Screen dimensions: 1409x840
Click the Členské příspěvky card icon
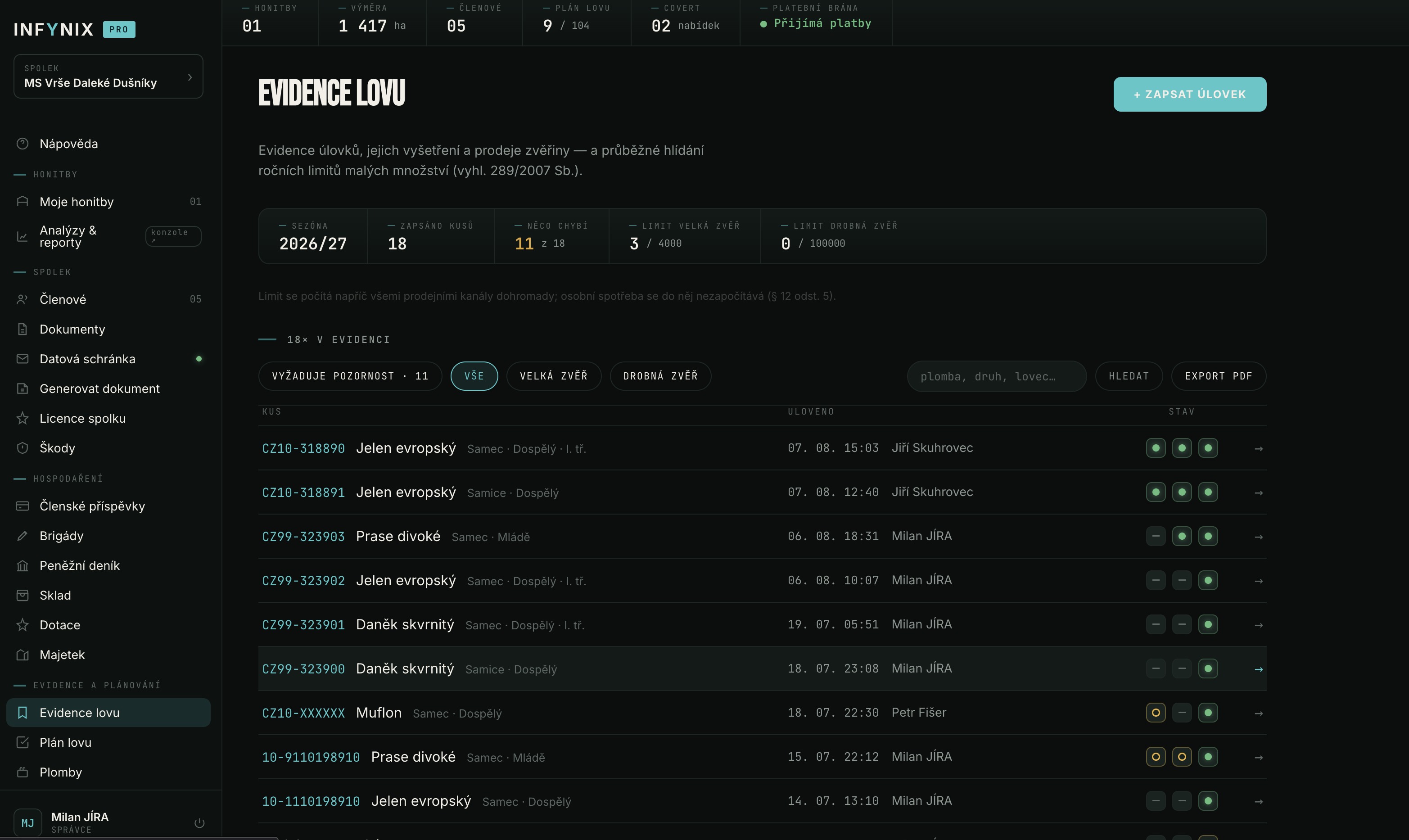tap(22, 506)
